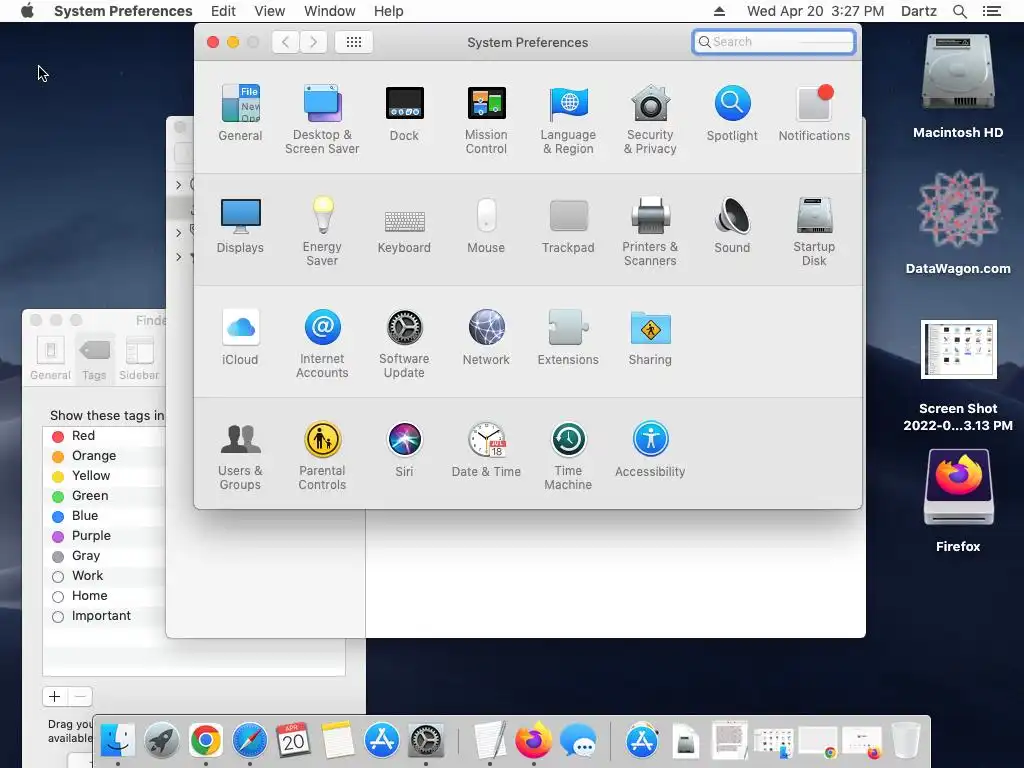The width and height of the screenshot is (1024, 768).
Task: Select the DataWagon.com desktop icon
Action: [958, 223]
